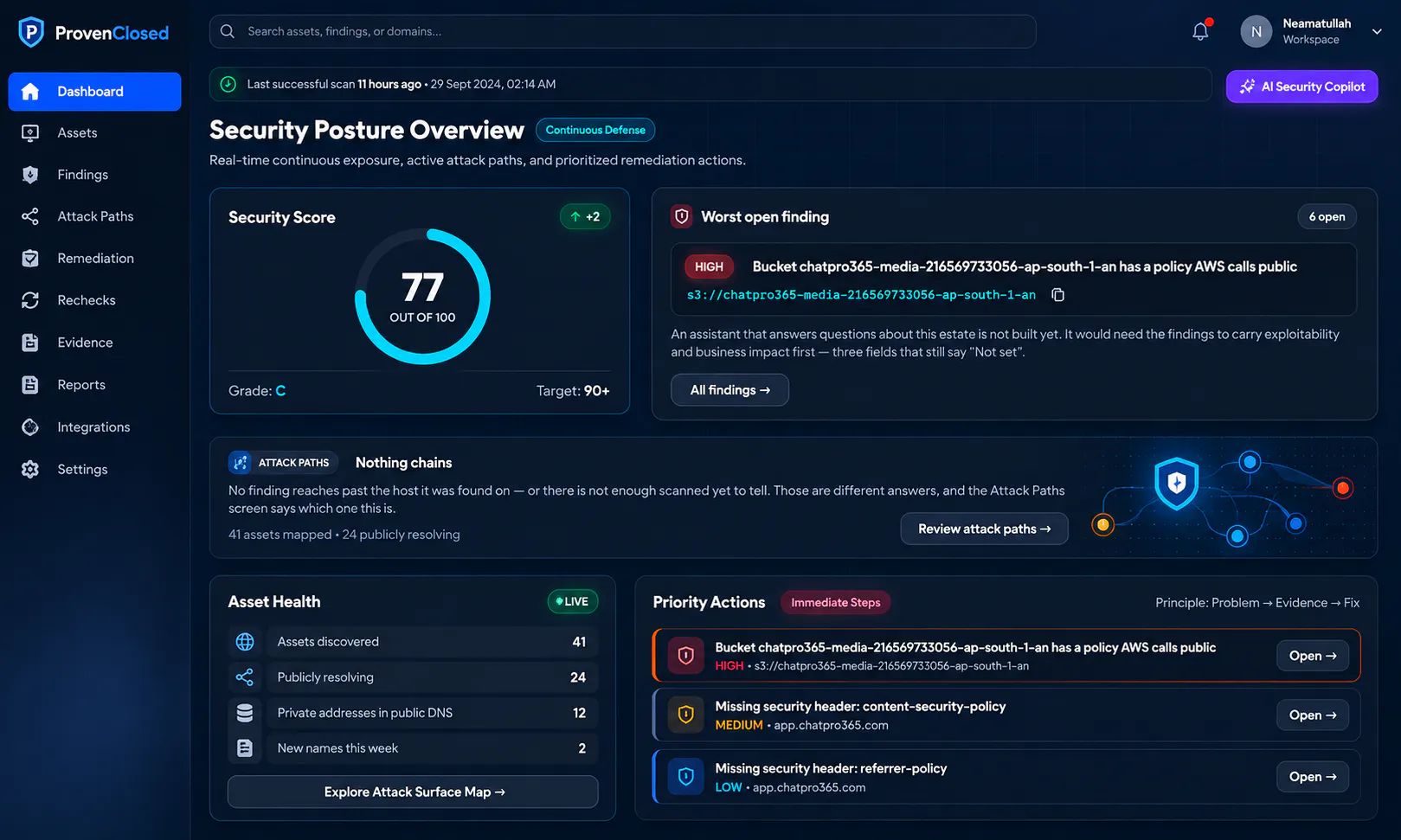The height and width of the screenshot is (840, 1401).
Task: Select Remediation in the sidebar
Action: point(95,259)
